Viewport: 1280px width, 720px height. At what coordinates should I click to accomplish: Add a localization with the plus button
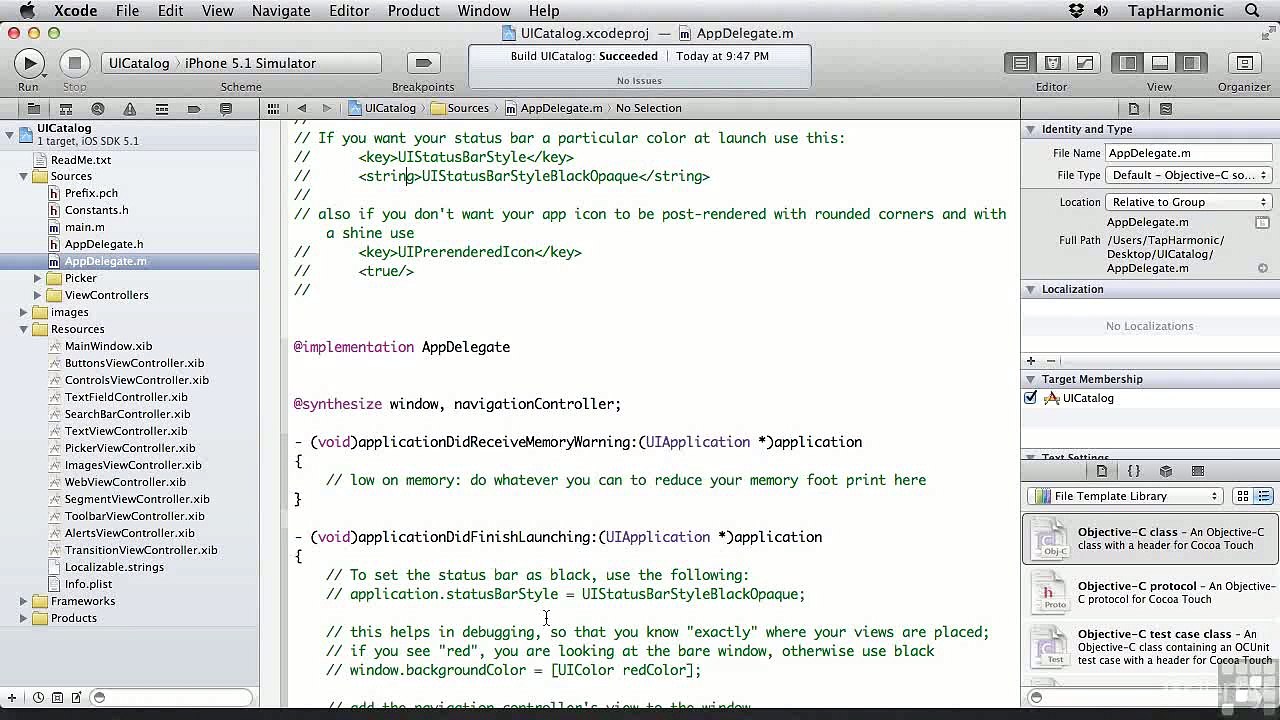1030,360
